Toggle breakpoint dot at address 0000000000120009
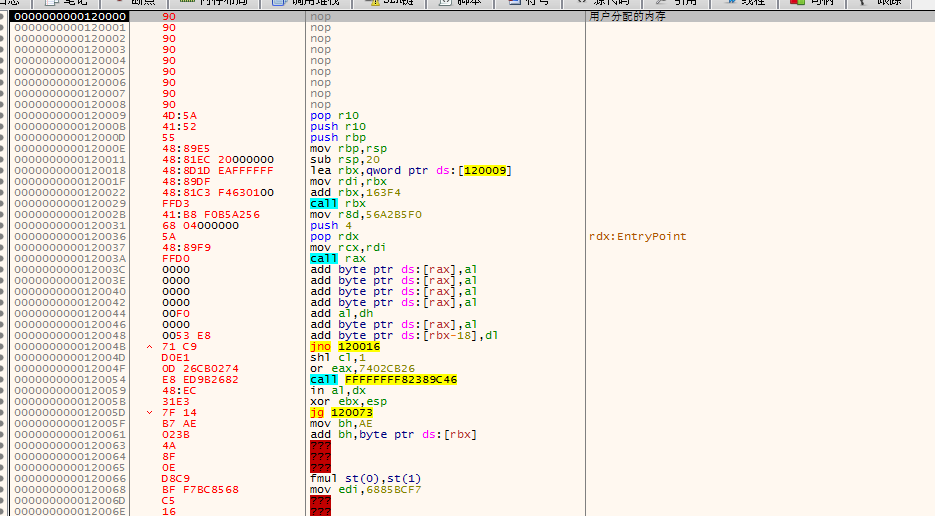The image size is (935, 516). click(4, 115)
